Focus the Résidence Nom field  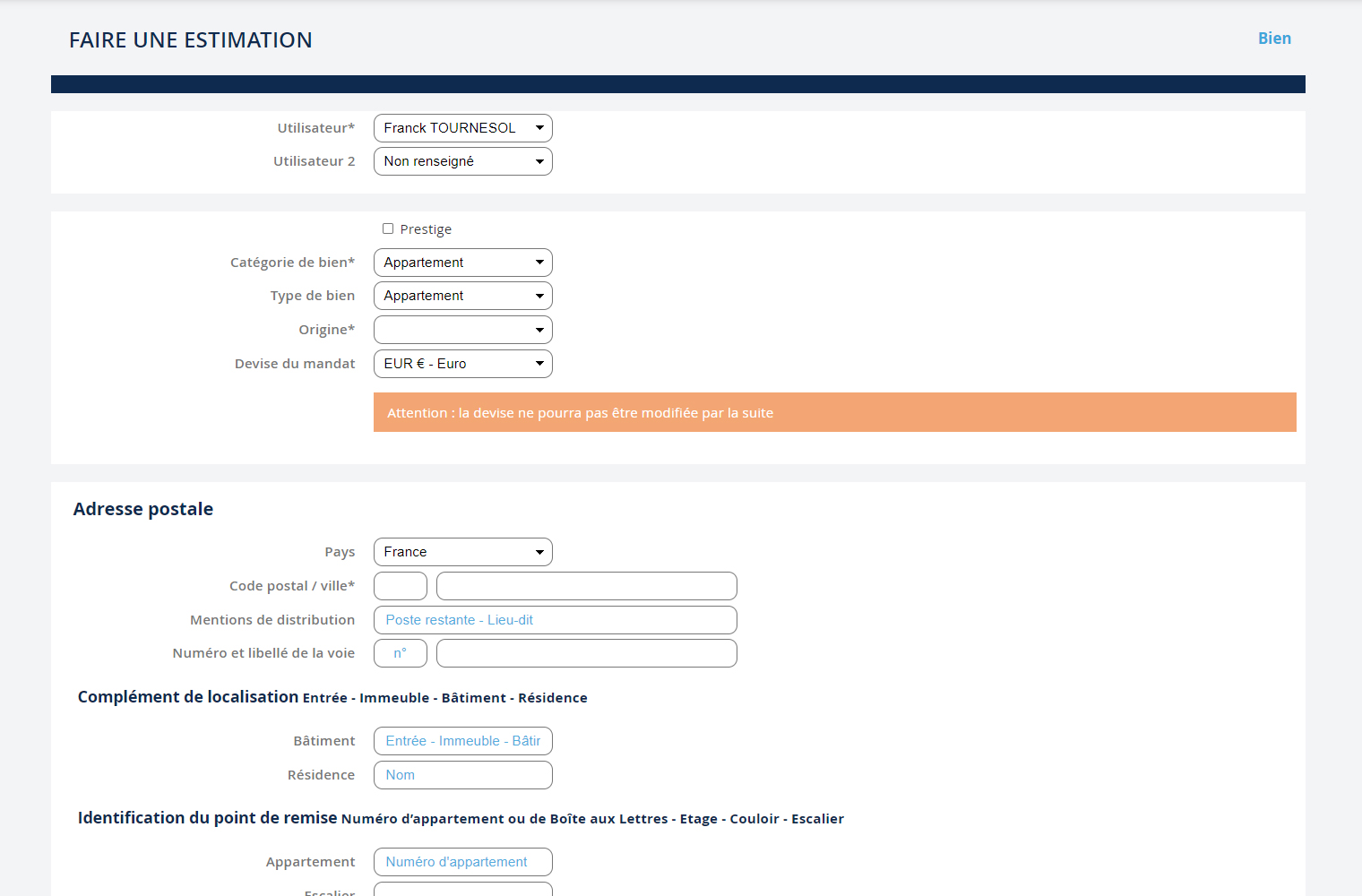point(462,775)
